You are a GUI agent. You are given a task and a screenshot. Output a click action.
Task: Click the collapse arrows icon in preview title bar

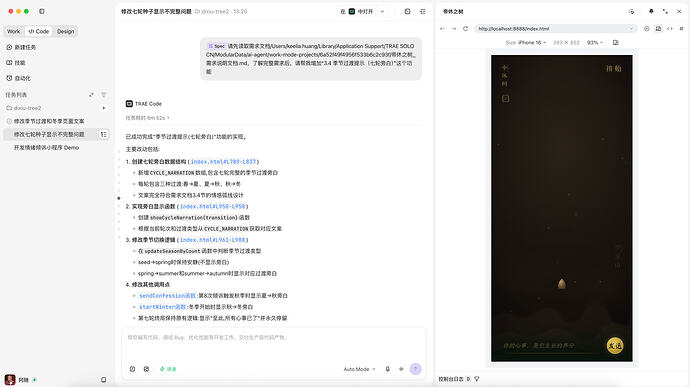click(x=665, y=11)
